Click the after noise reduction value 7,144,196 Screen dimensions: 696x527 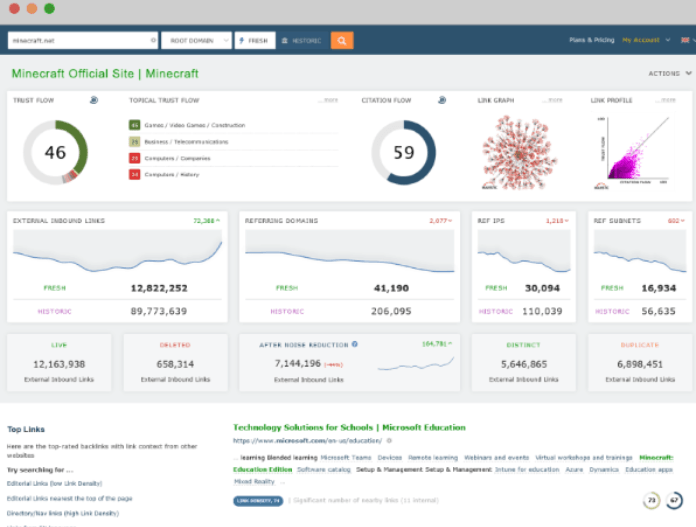coord(297,363)
